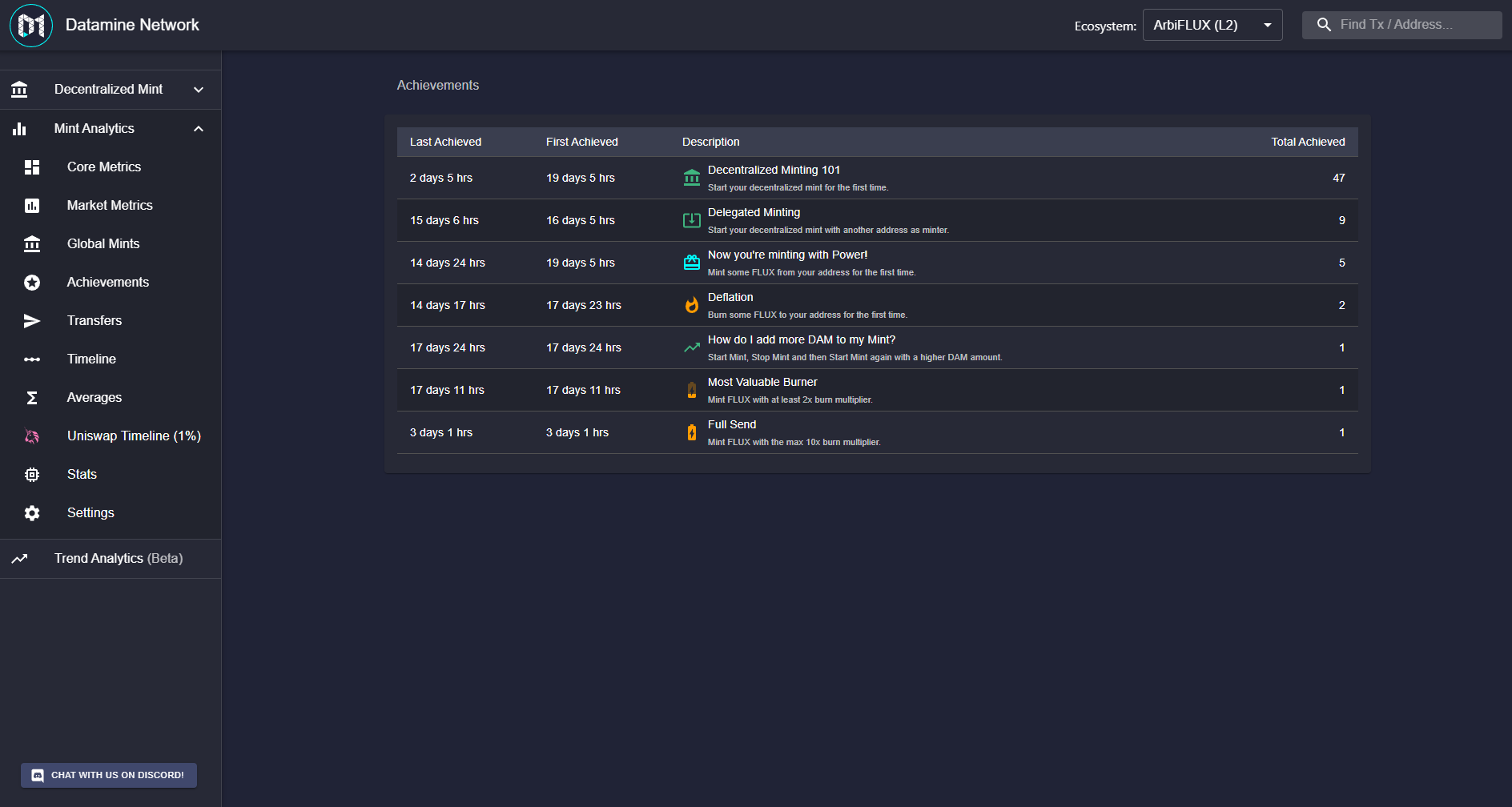Screen dimensions: 1512x807
Task: Click Most Valuable Burner title
Action: [x=762, y=382]
